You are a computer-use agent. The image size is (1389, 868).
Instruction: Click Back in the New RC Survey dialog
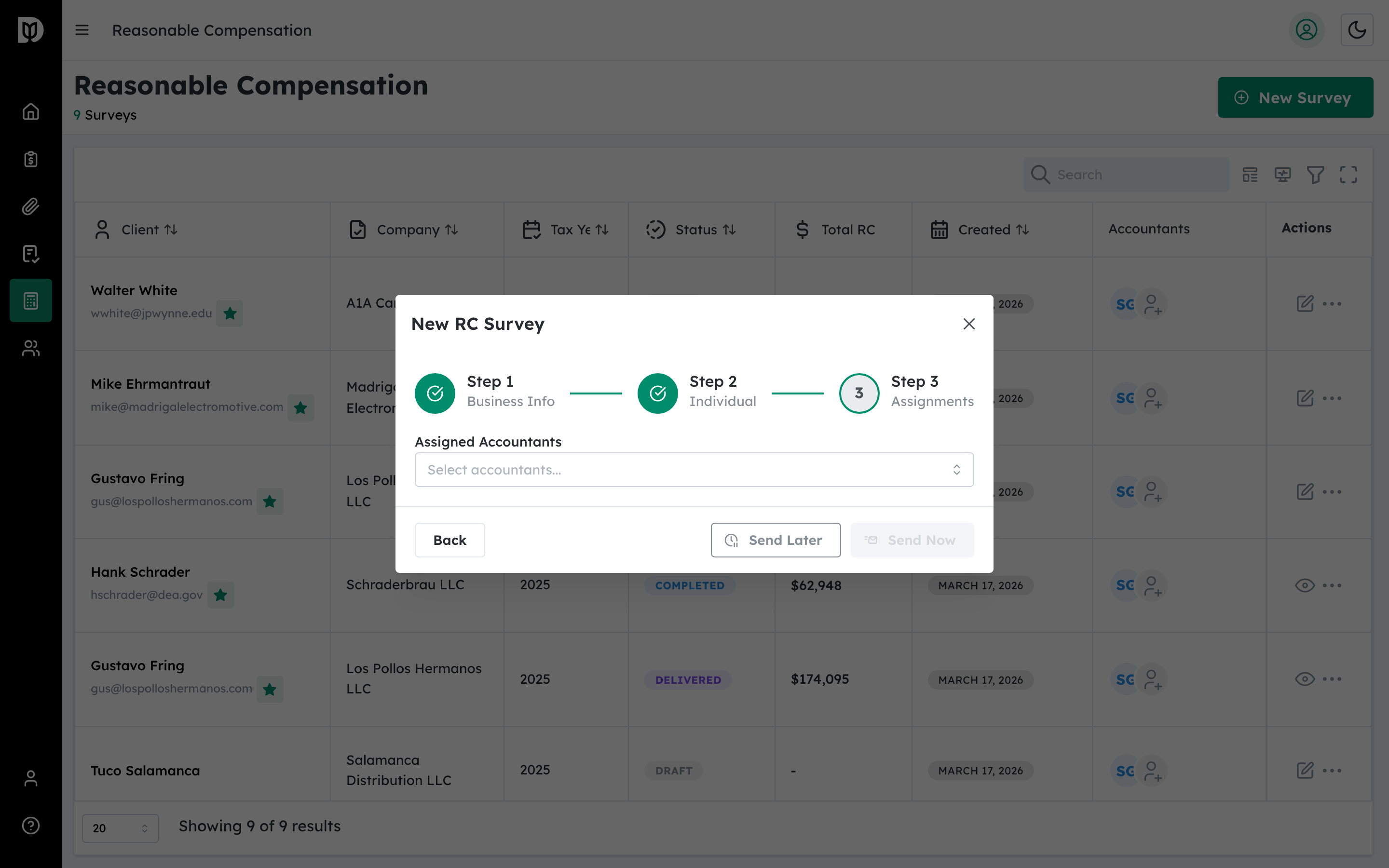click(x=449, y=540)
